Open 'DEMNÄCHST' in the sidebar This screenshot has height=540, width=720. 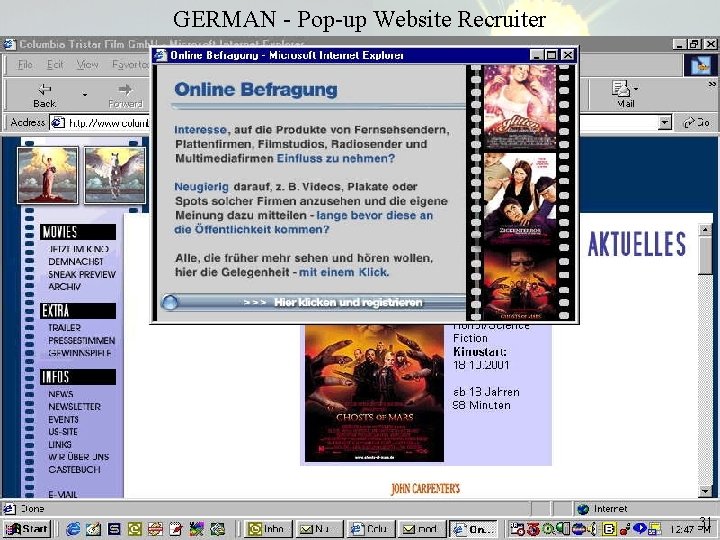(76, 262)
